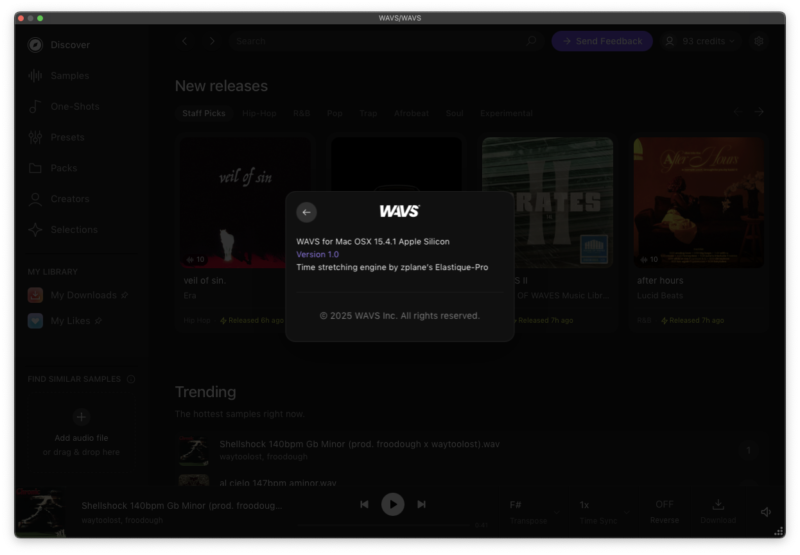800x555 pixels.
Task: Click the Send Feedback button
Action: click(602, 41)
